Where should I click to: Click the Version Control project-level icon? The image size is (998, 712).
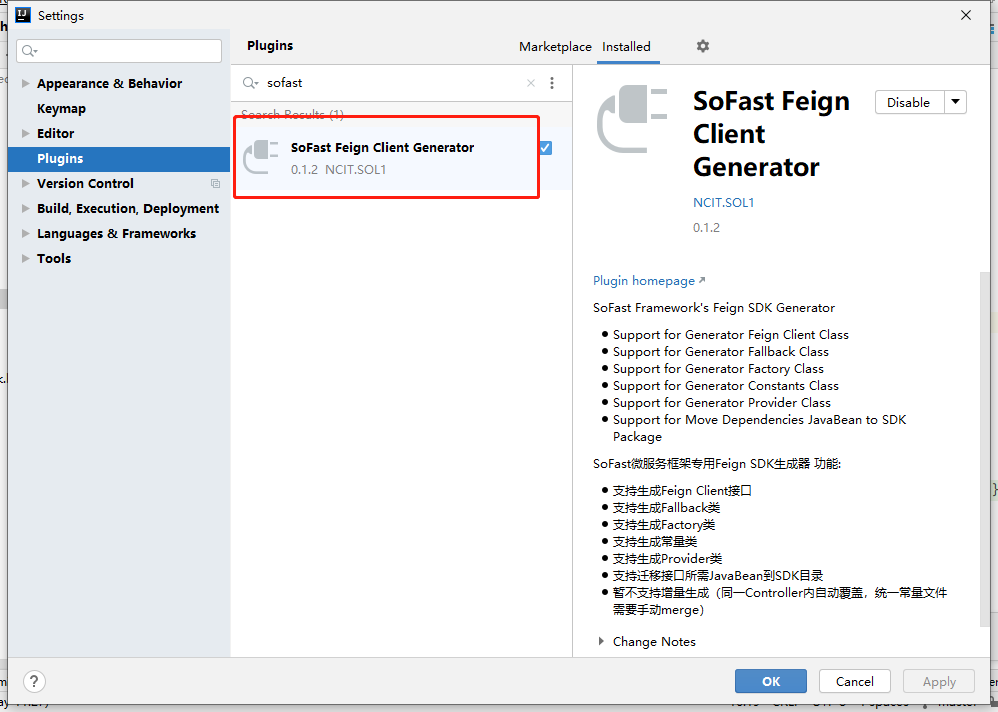coord(215,184)
